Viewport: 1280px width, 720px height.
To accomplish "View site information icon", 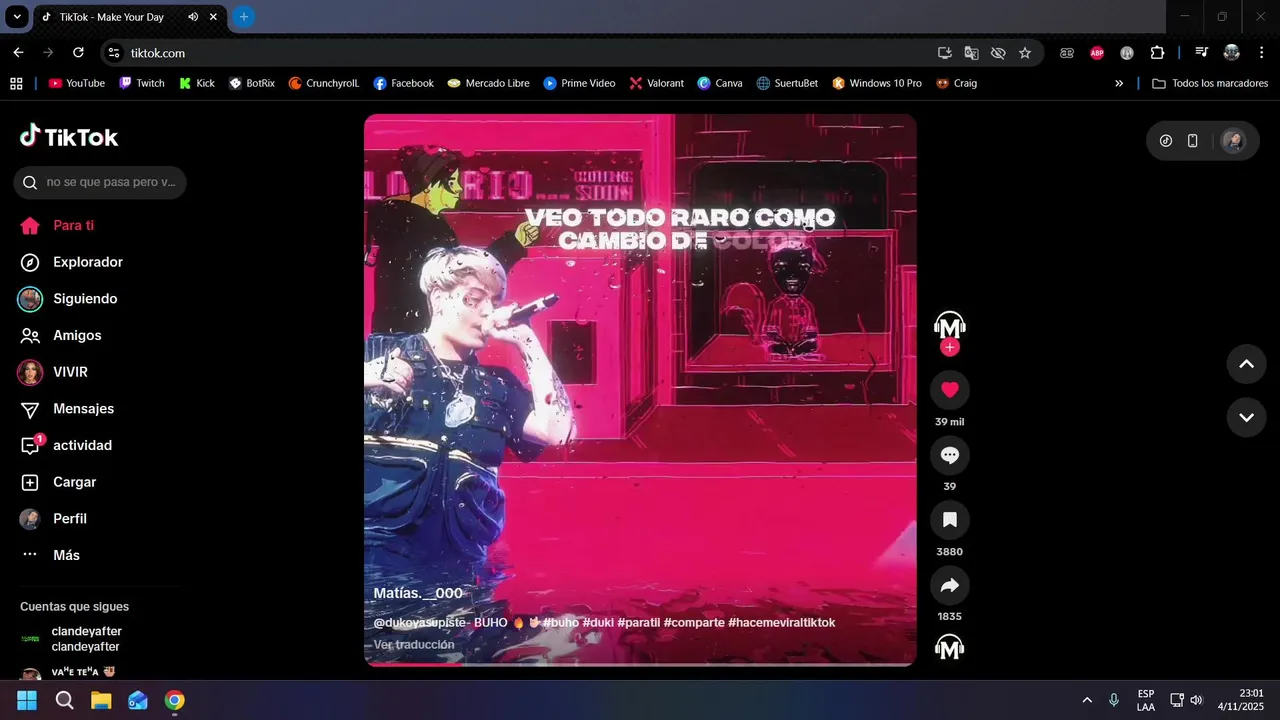I will coord(114,53).
